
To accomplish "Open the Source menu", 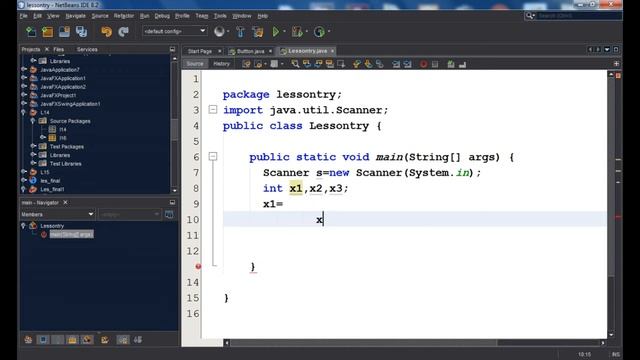I will click(x=100, y=16).
